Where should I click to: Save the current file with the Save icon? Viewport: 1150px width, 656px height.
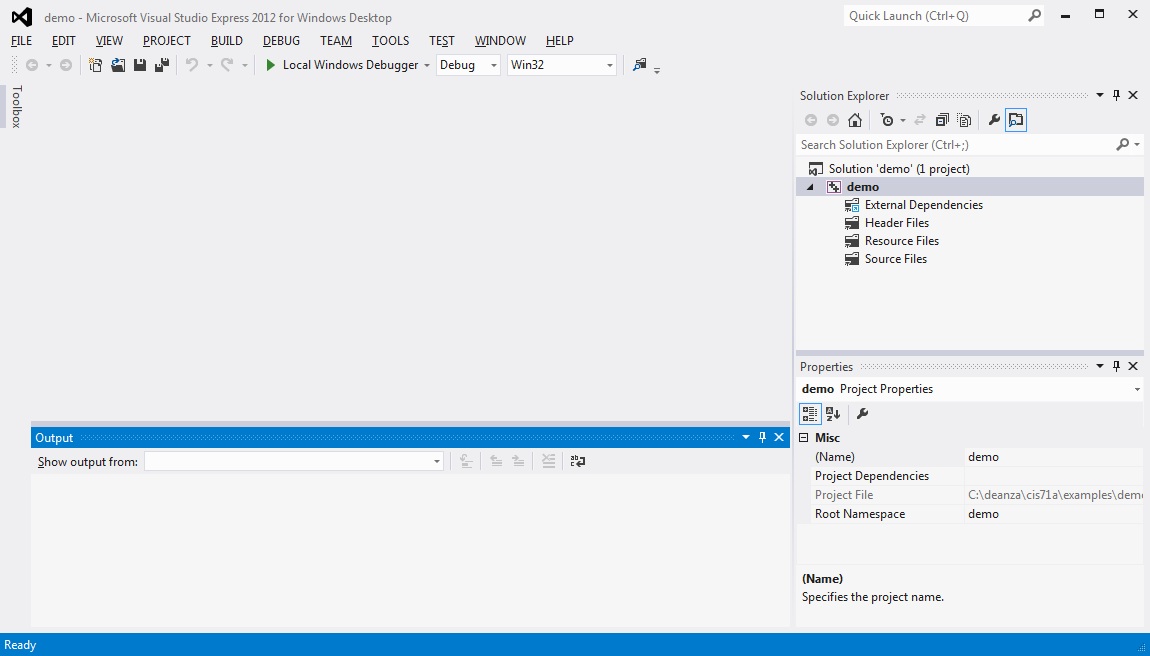pyautogui.click(x=139, y=65)
